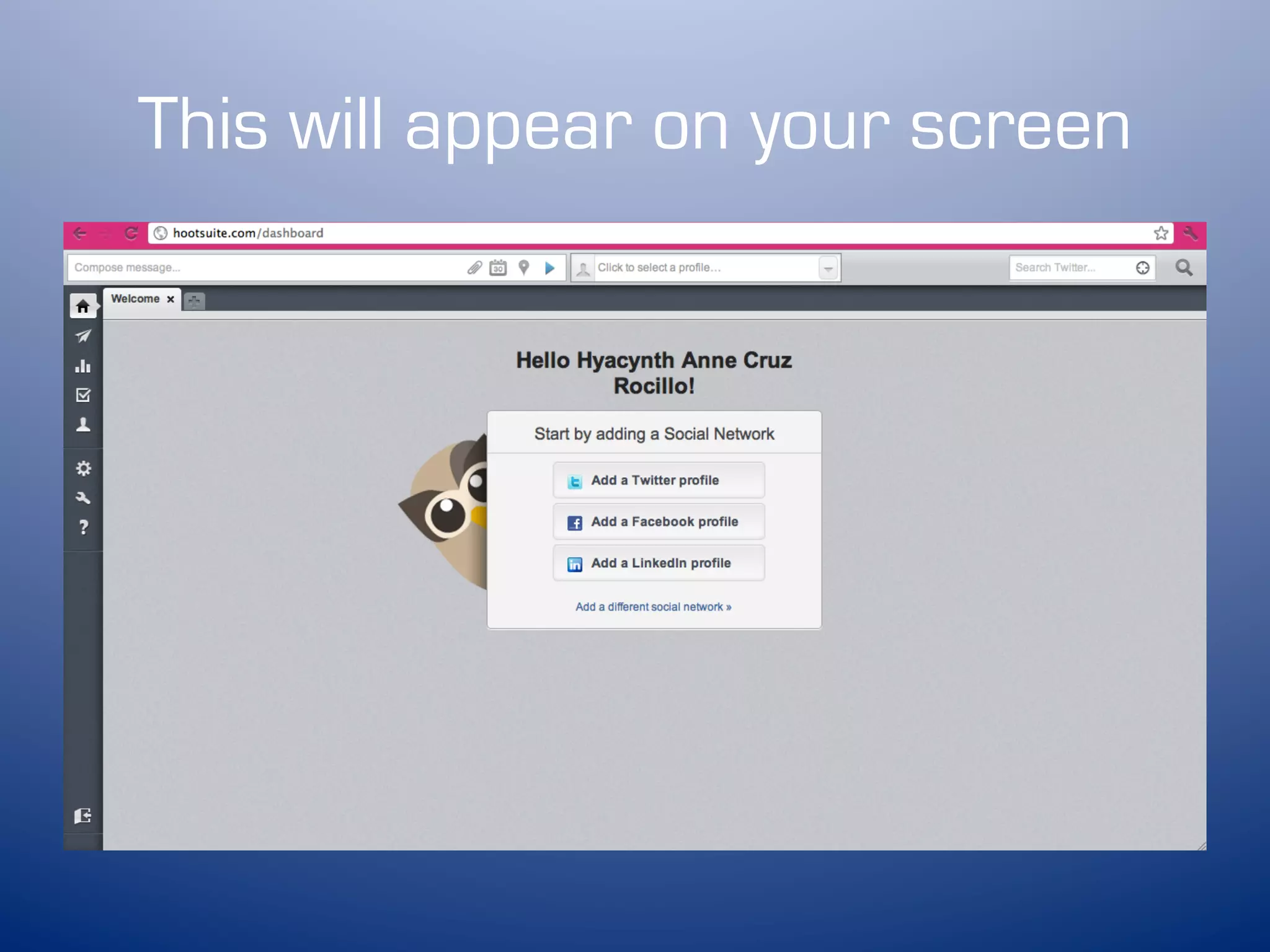The width and height of the screenshot is (1270, 952).
Task: Reload the hootsuite dashboard page
Action: [x=131, y=233]
